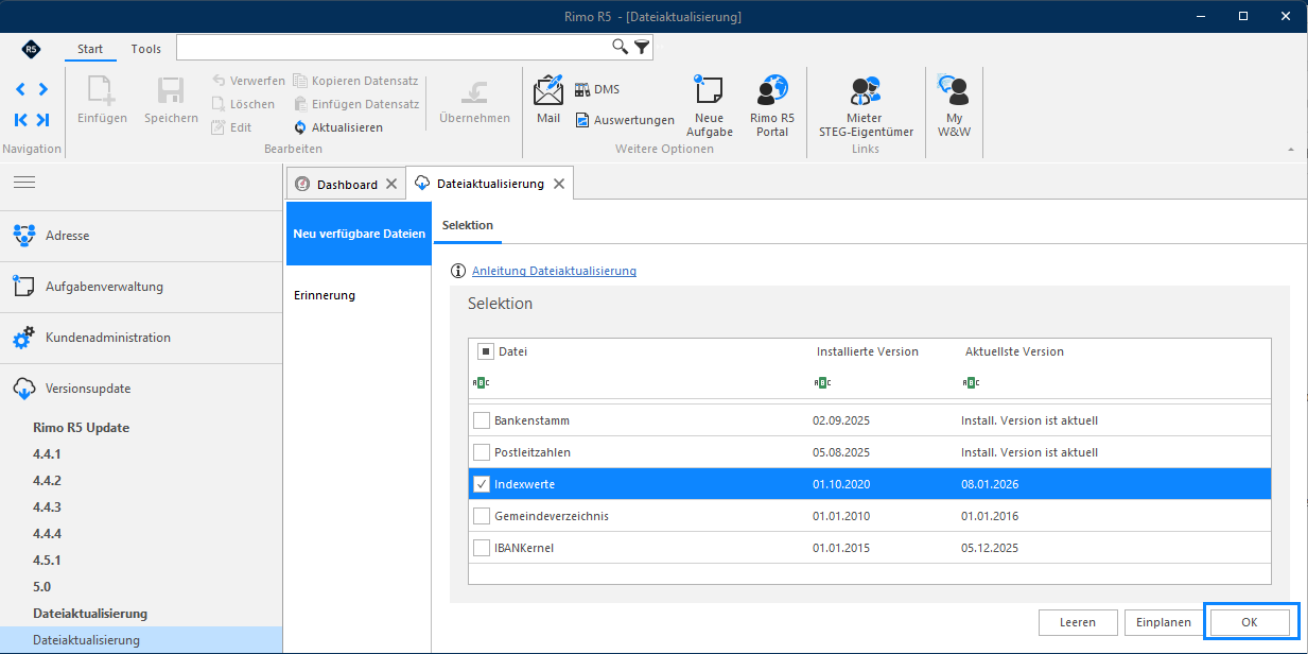
Task: Jump to first record
Action: coord(21,120)
